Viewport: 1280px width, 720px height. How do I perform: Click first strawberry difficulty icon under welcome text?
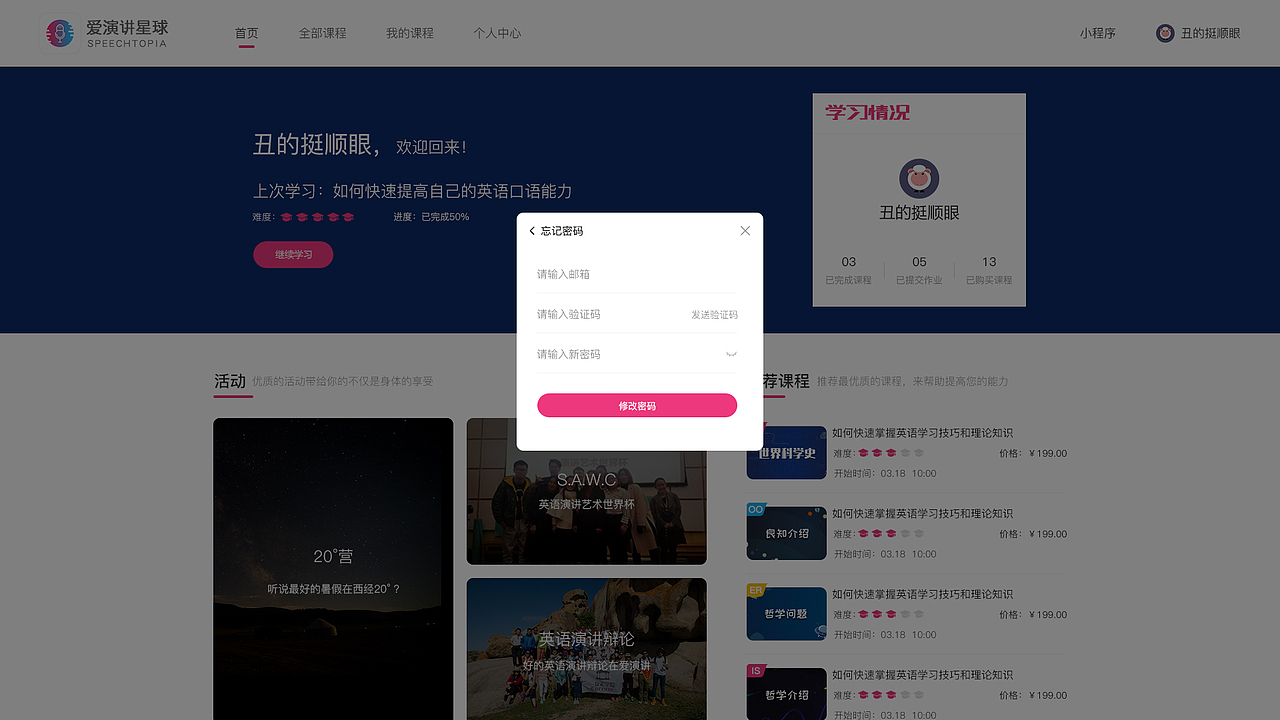[286, 216]
